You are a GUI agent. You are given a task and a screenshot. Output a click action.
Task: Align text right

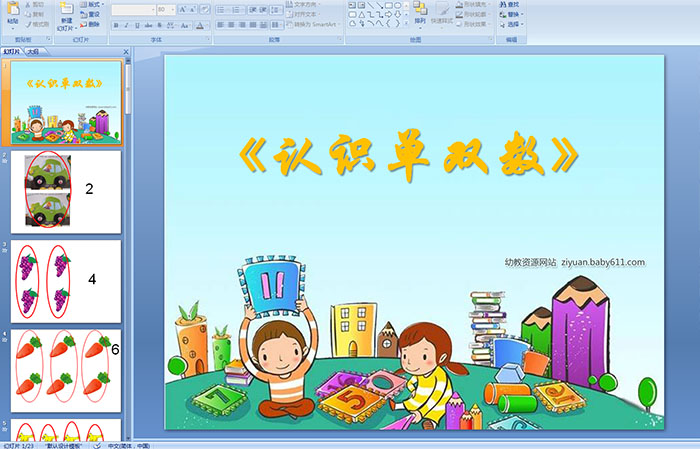242,25
